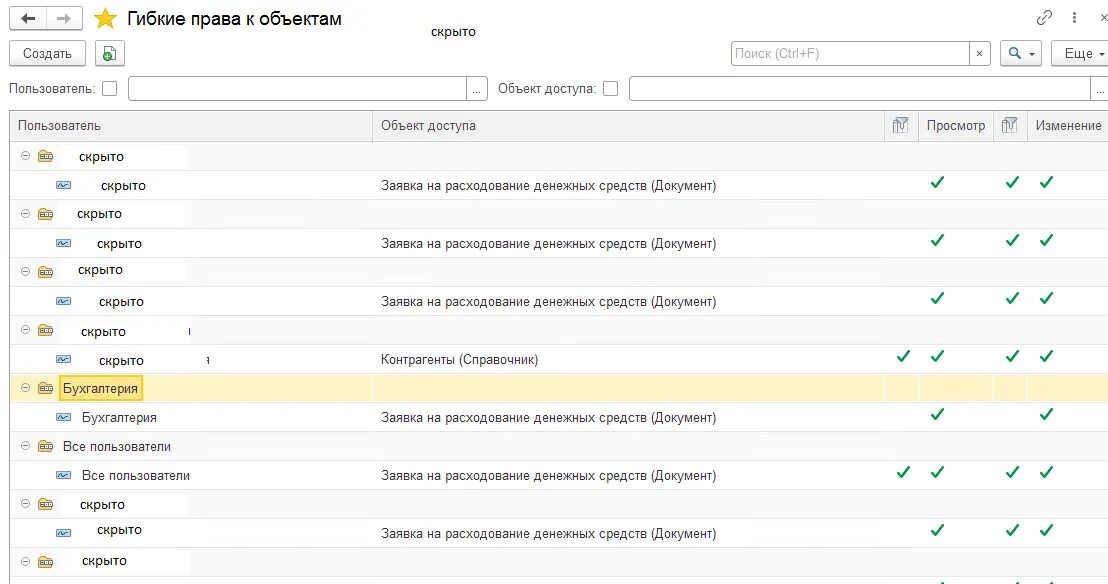1108x584 pixels.
Task: Copy link using the chain icon
Action: tap(1045, 18)
